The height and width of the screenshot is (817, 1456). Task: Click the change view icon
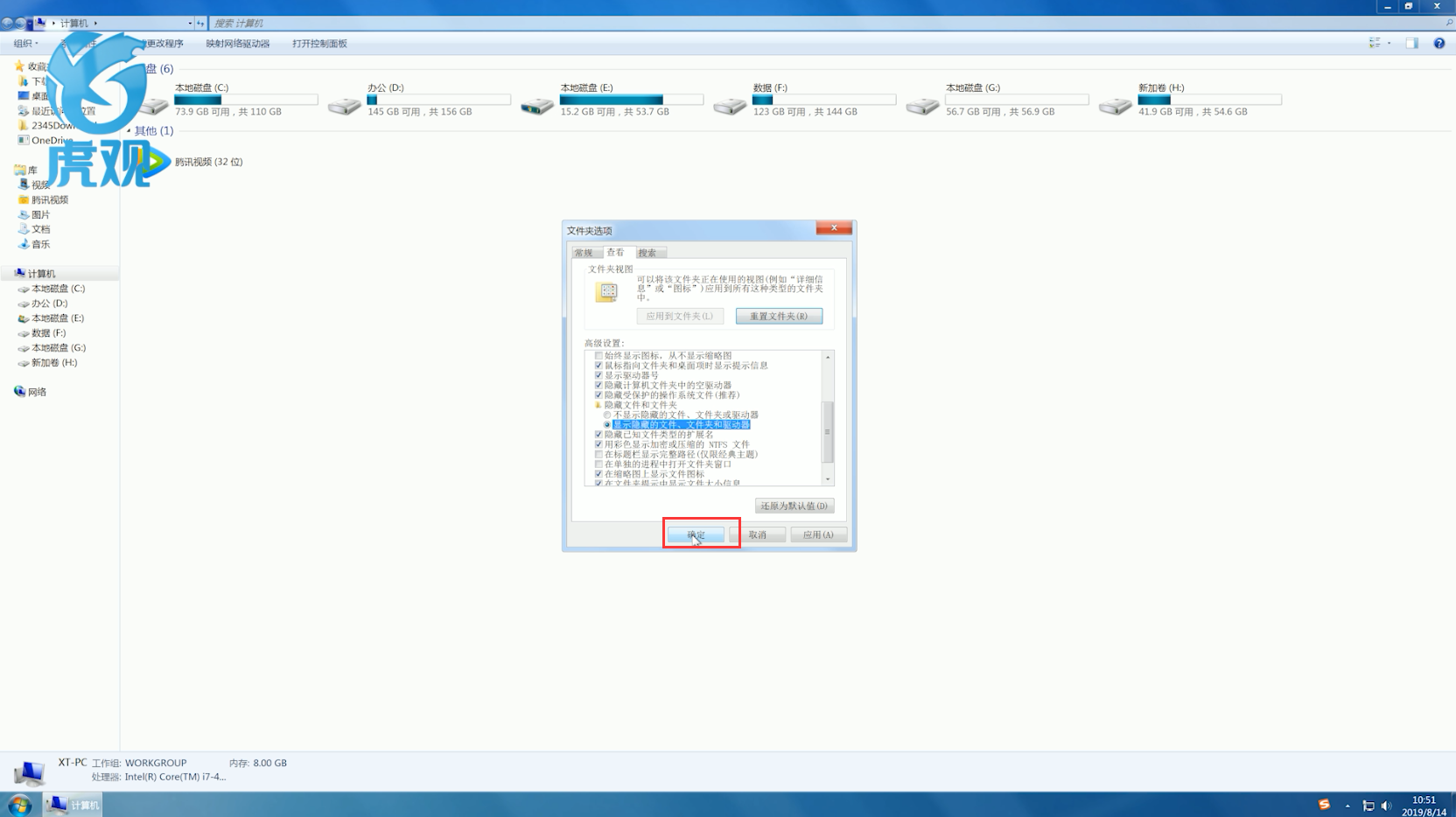(1375, 43)
